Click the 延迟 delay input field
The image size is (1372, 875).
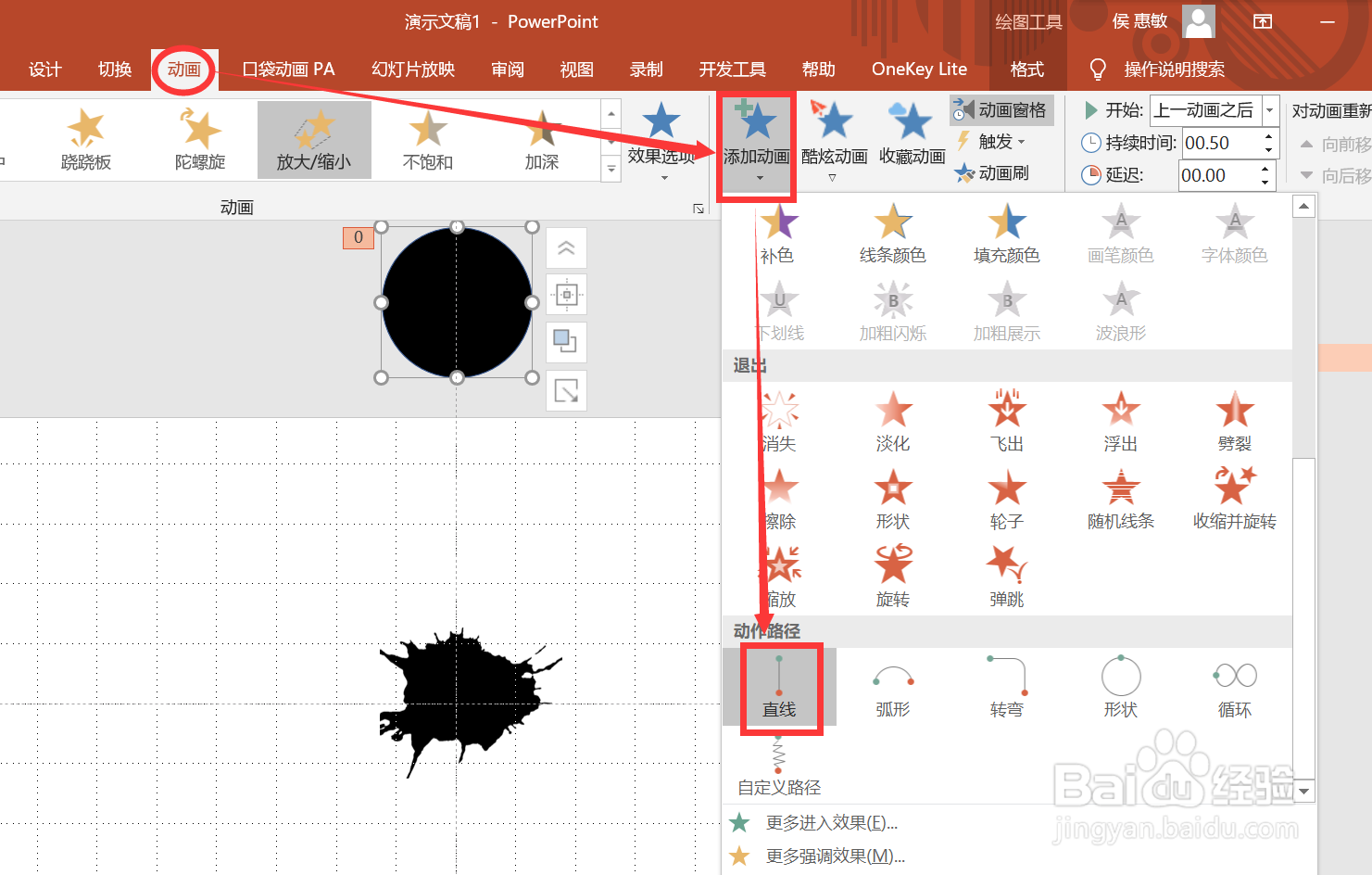(x=1217, y=175)
